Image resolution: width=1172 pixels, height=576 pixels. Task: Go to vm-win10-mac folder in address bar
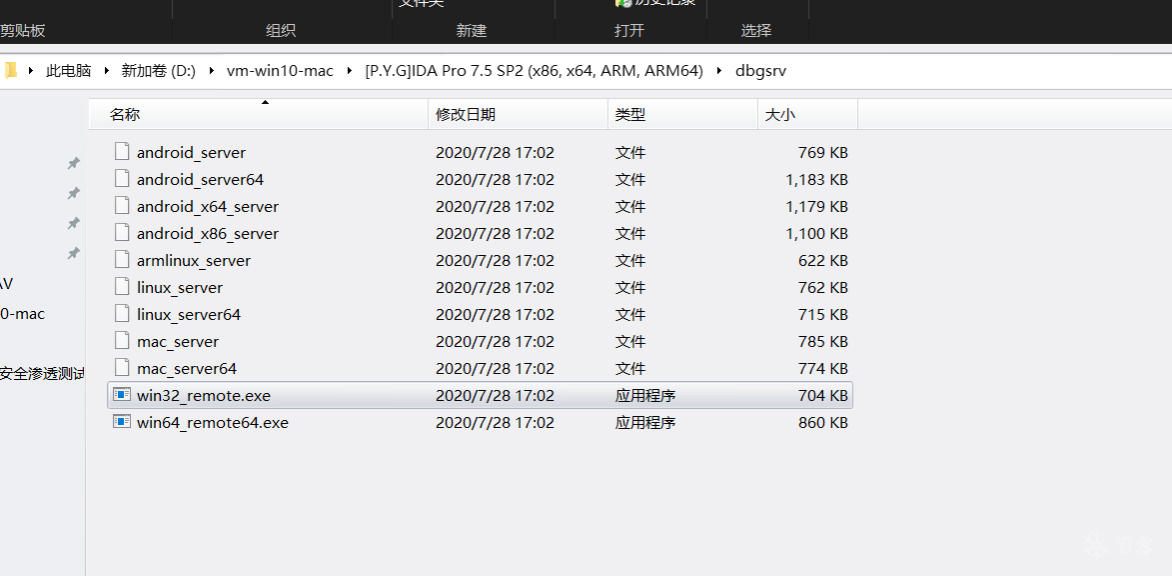click(280, 71)
